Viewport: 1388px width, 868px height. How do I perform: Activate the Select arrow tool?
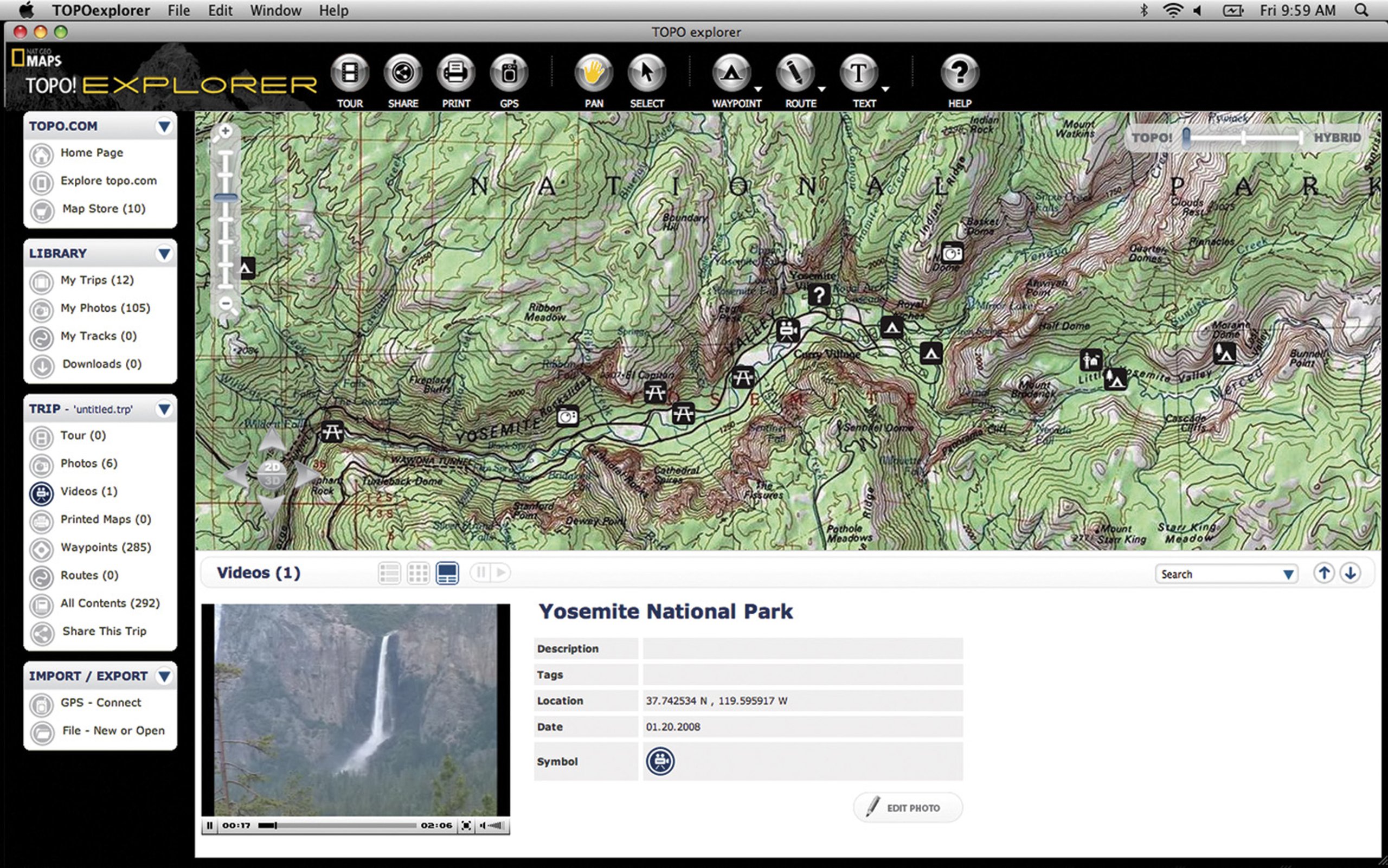(646, 74)
